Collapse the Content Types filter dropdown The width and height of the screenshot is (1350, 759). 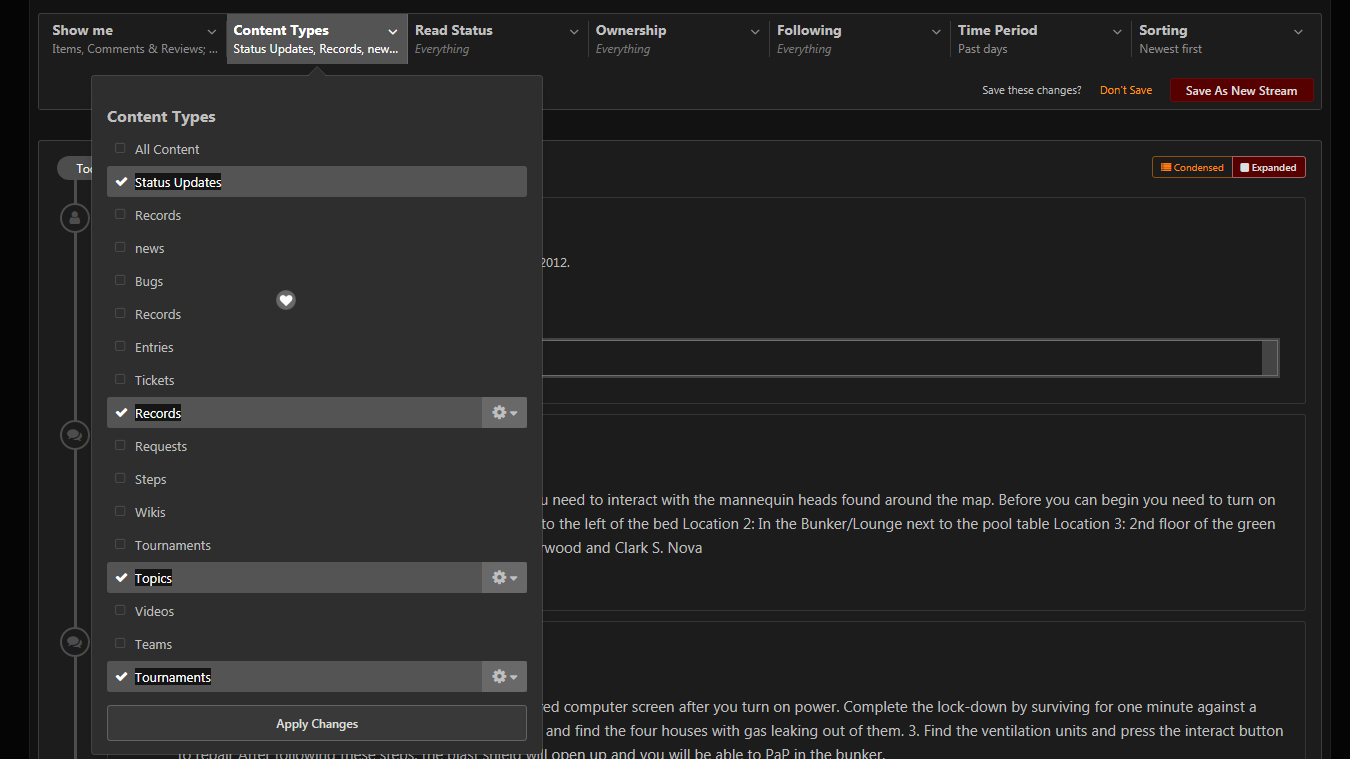[x=317, y=39]
